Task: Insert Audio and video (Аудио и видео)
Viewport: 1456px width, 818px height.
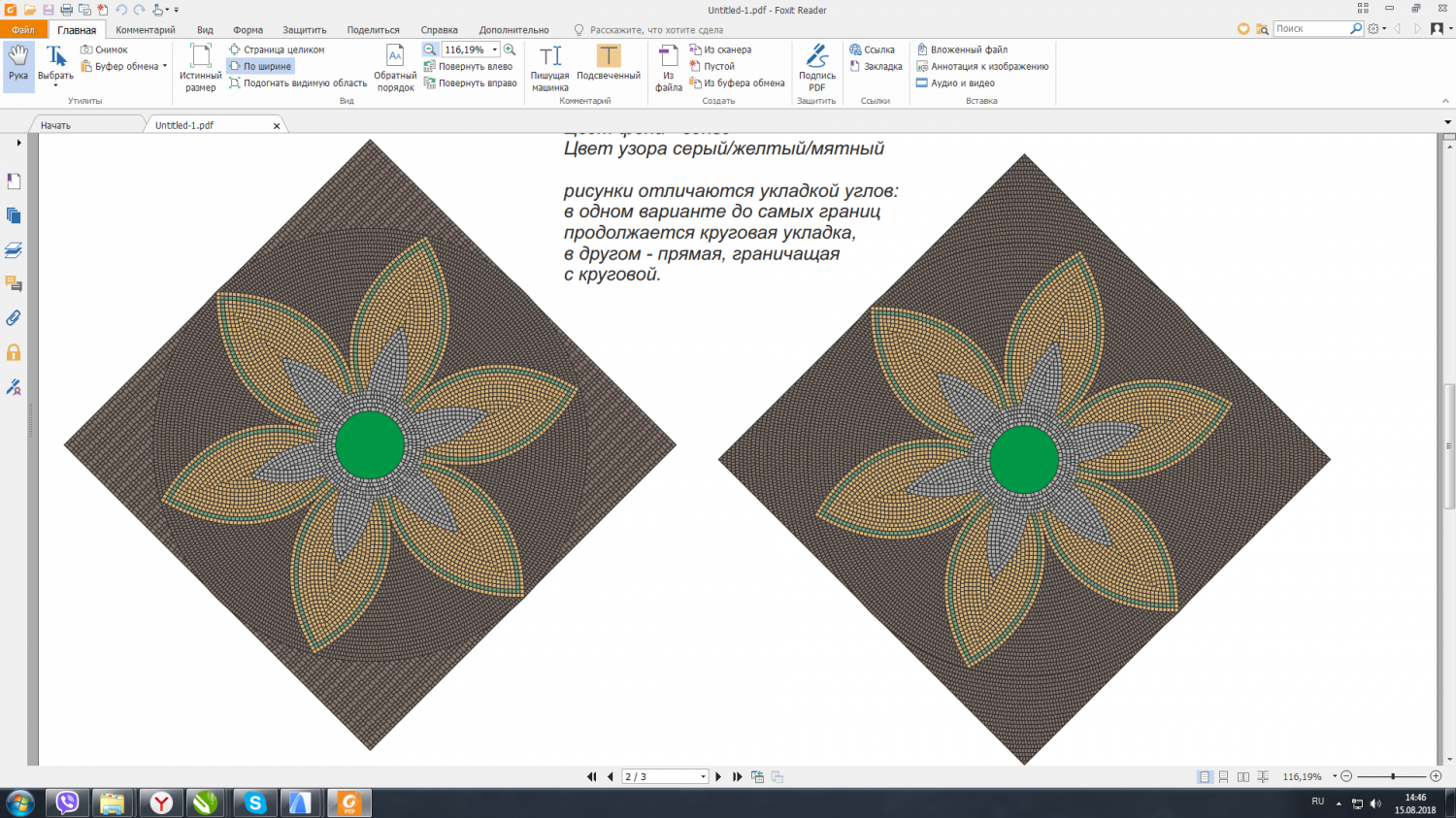Action: [x=955, y=83]
